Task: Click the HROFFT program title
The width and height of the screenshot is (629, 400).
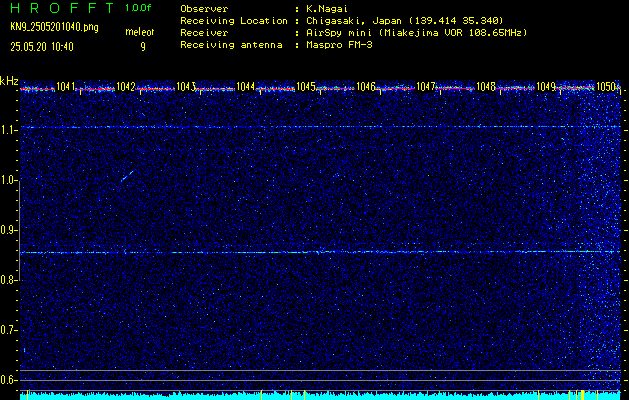Action: (x=63, y=8)
